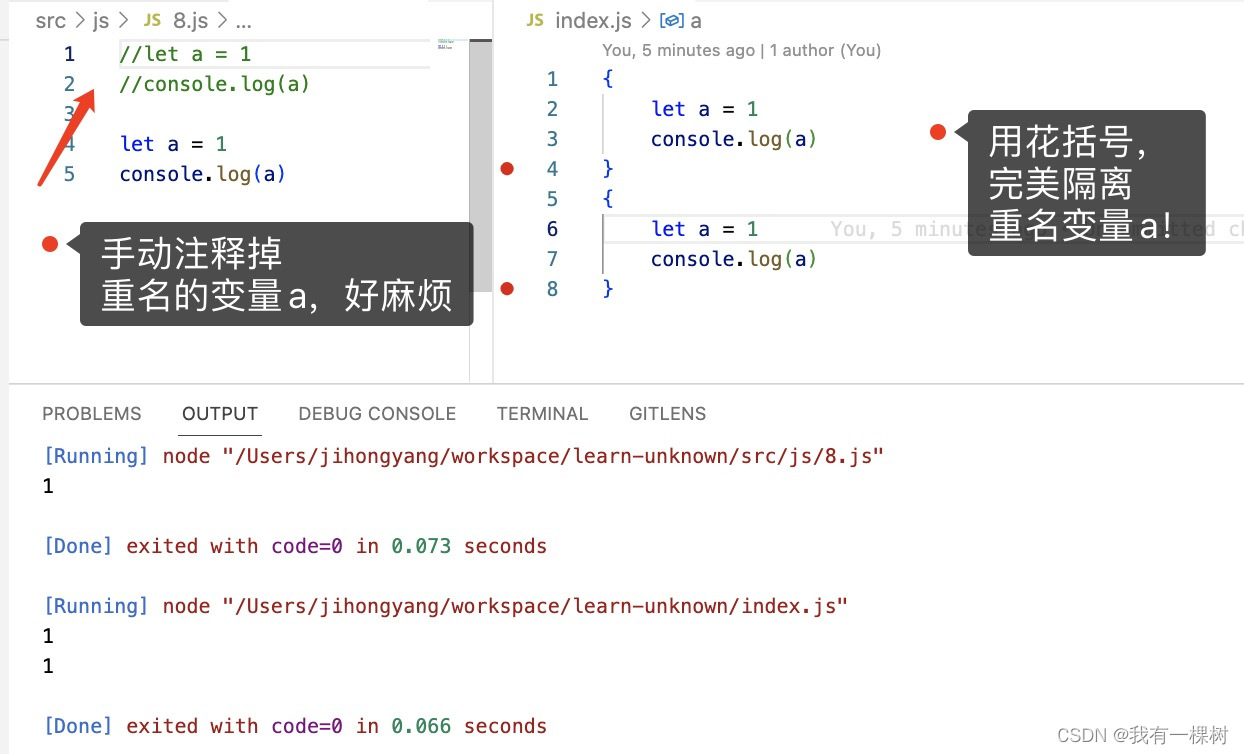Click the vertical scrollbar of the 8.js editor
Image resolution: width=1244 pixels, height=754 pixels.
(480, 165)
